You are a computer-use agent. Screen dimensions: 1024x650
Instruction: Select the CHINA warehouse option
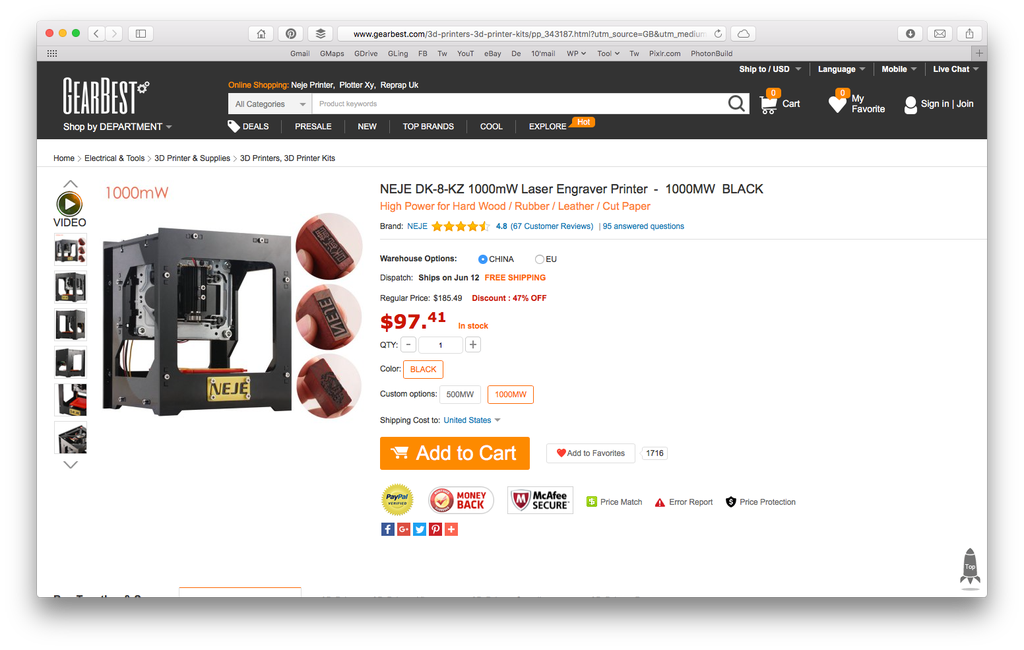(x=483, y=259)
